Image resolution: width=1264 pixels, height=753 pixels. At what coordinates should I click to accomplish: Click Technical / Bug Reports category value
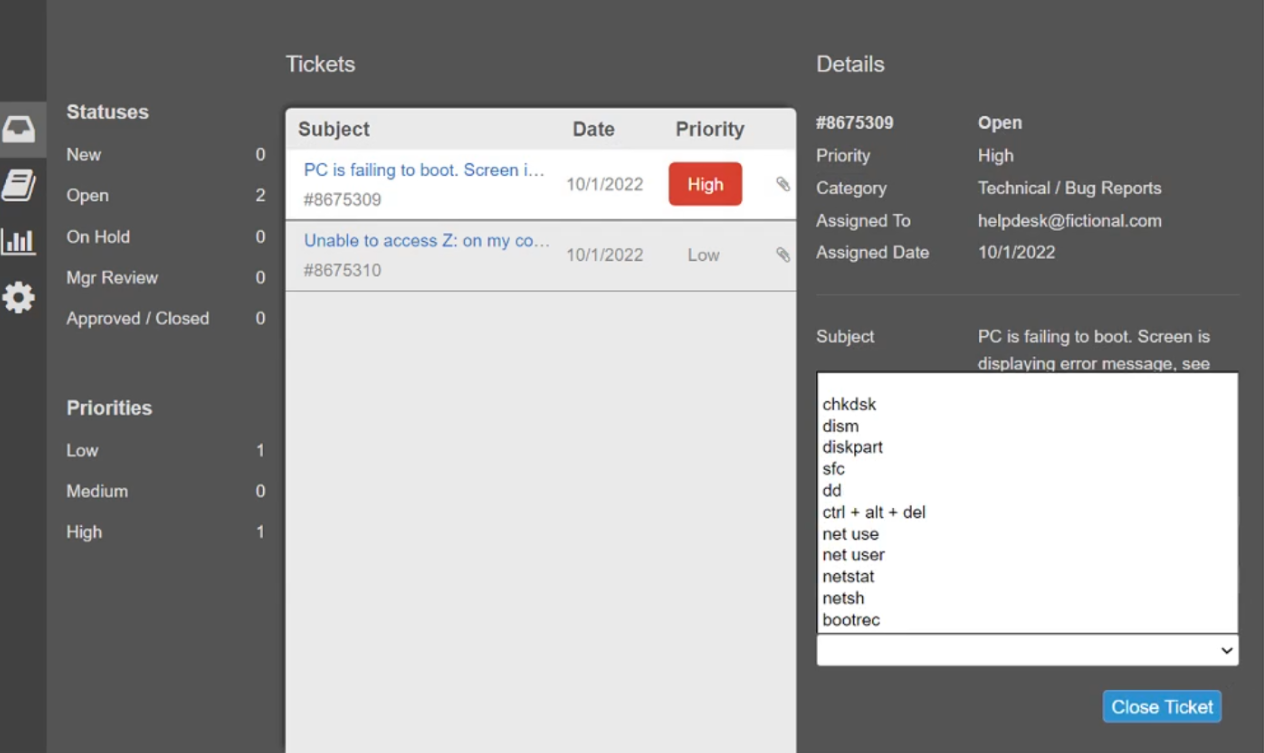(x=1070, y=188)
